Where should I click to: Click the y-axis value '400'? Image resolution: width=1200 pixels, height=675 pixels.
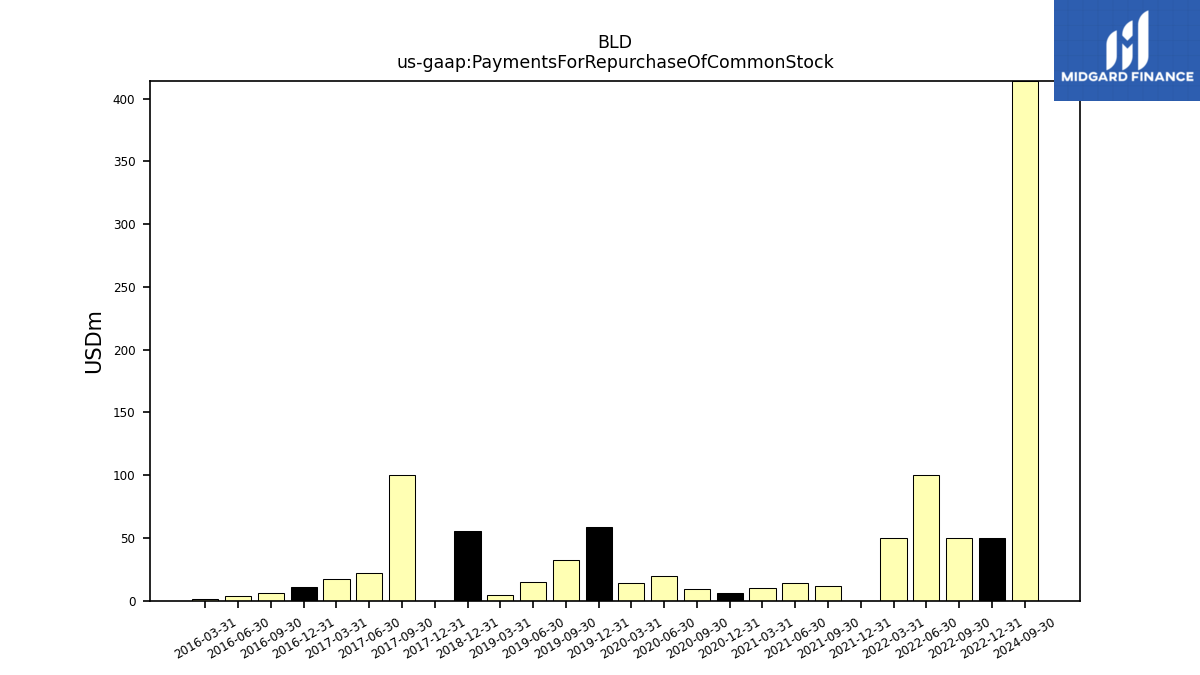(124, 99)
